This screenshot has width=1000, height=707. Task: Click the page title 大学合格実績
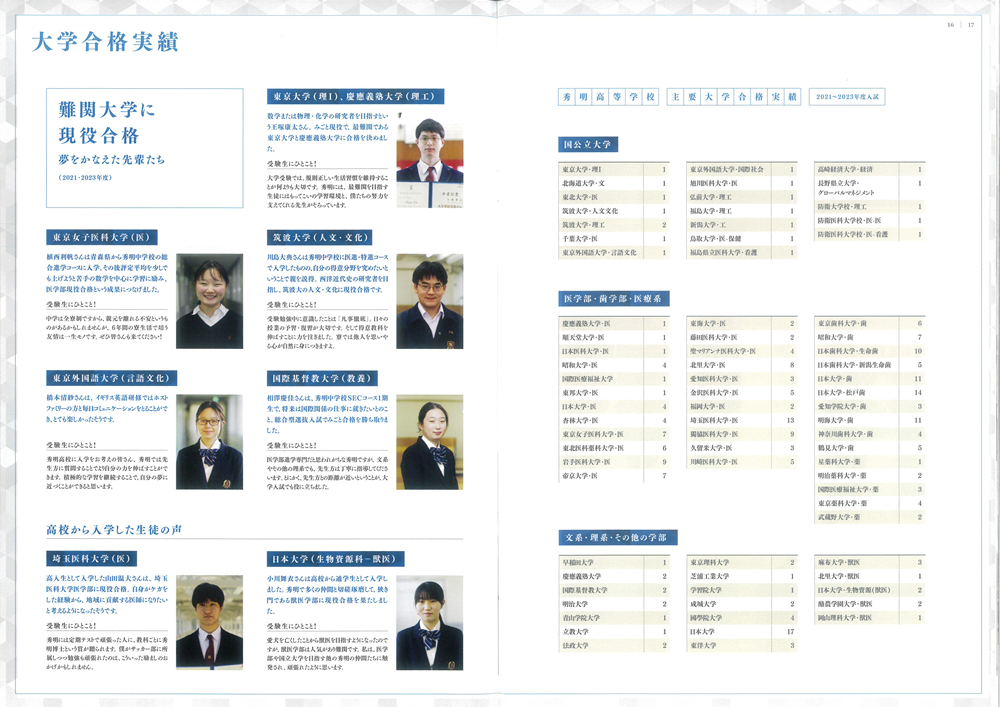105,42
